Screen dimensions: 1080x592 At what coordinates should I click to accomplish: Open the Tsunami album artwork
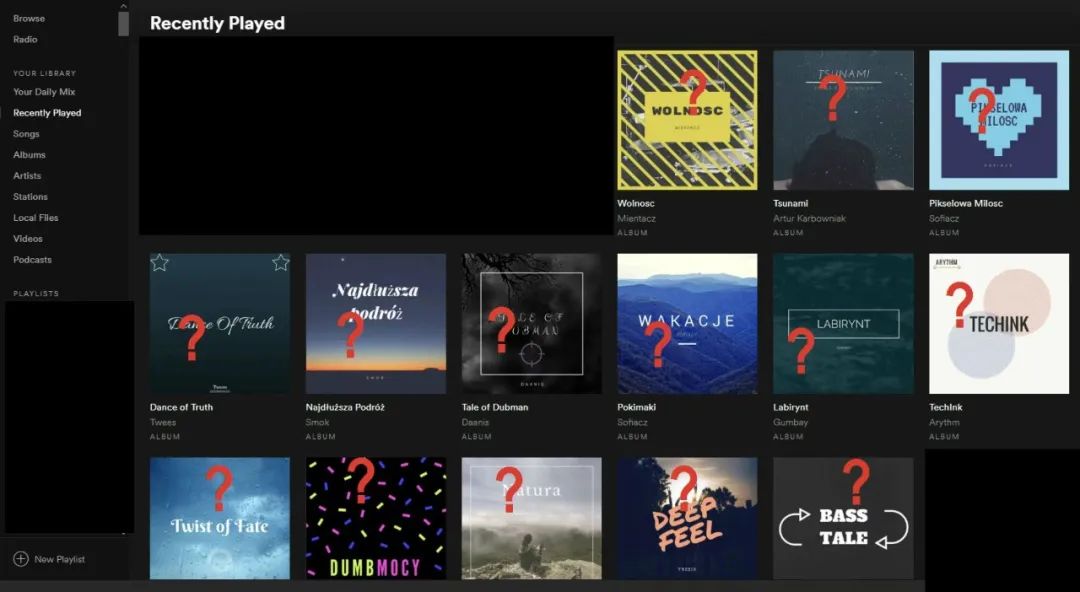[843, 120]
